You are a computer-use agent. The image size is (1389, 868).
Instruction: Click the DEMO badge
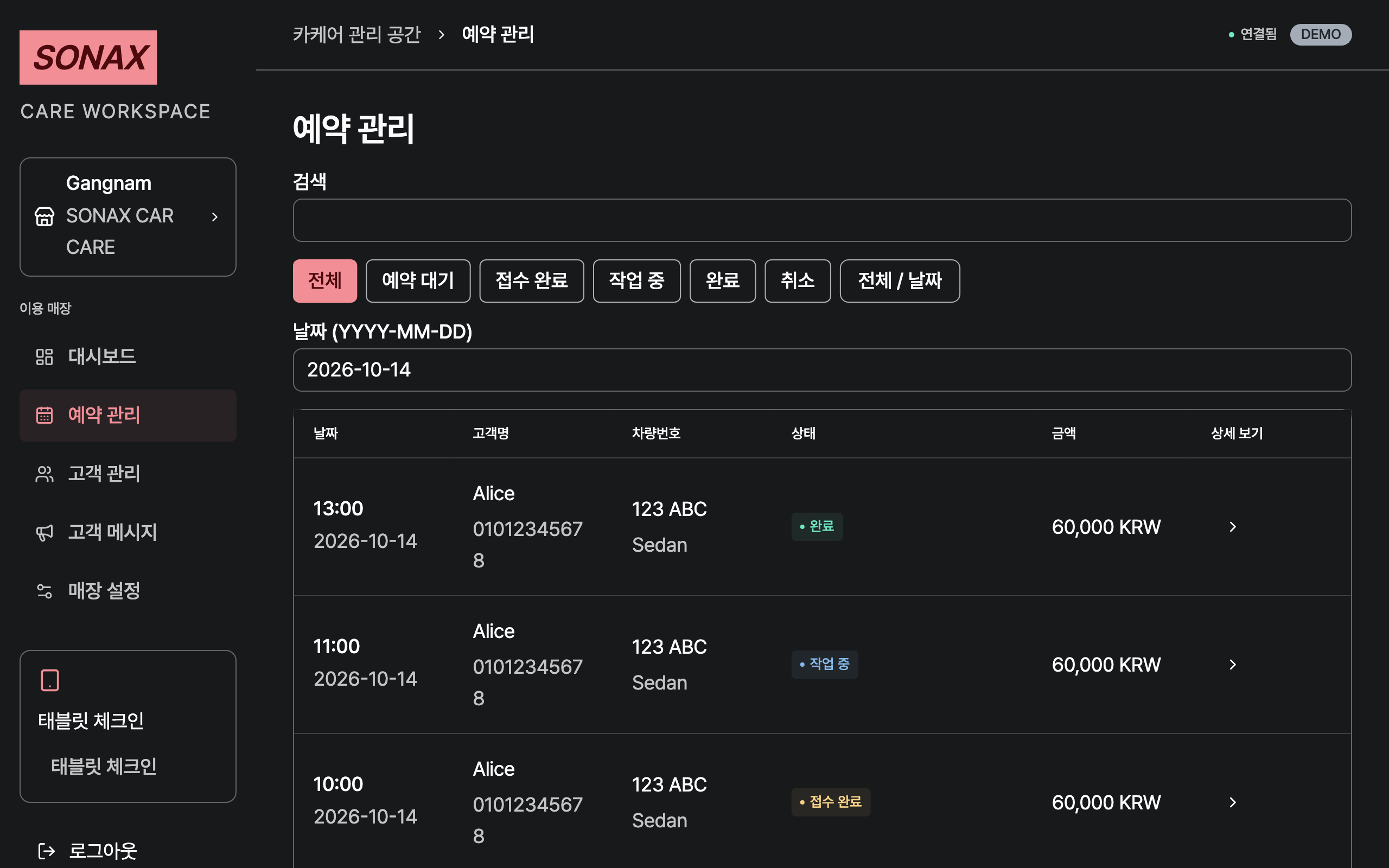[x=1320, y=34]
